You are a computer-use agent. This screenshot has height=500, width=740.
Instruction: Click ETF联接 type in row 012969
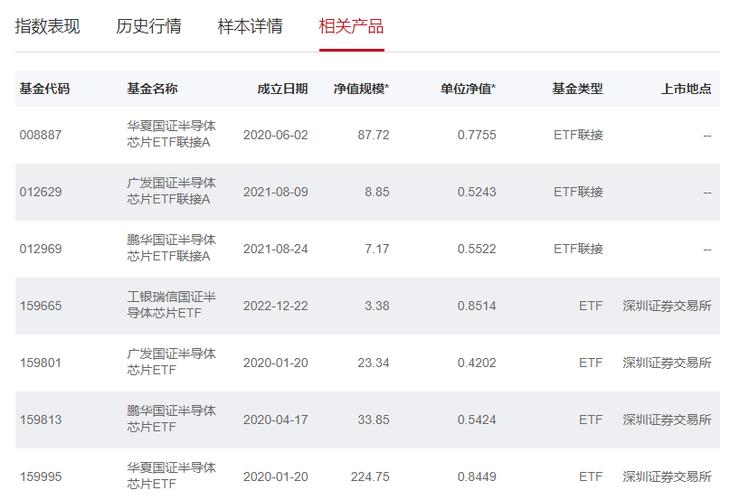click(x=579, y=249)
